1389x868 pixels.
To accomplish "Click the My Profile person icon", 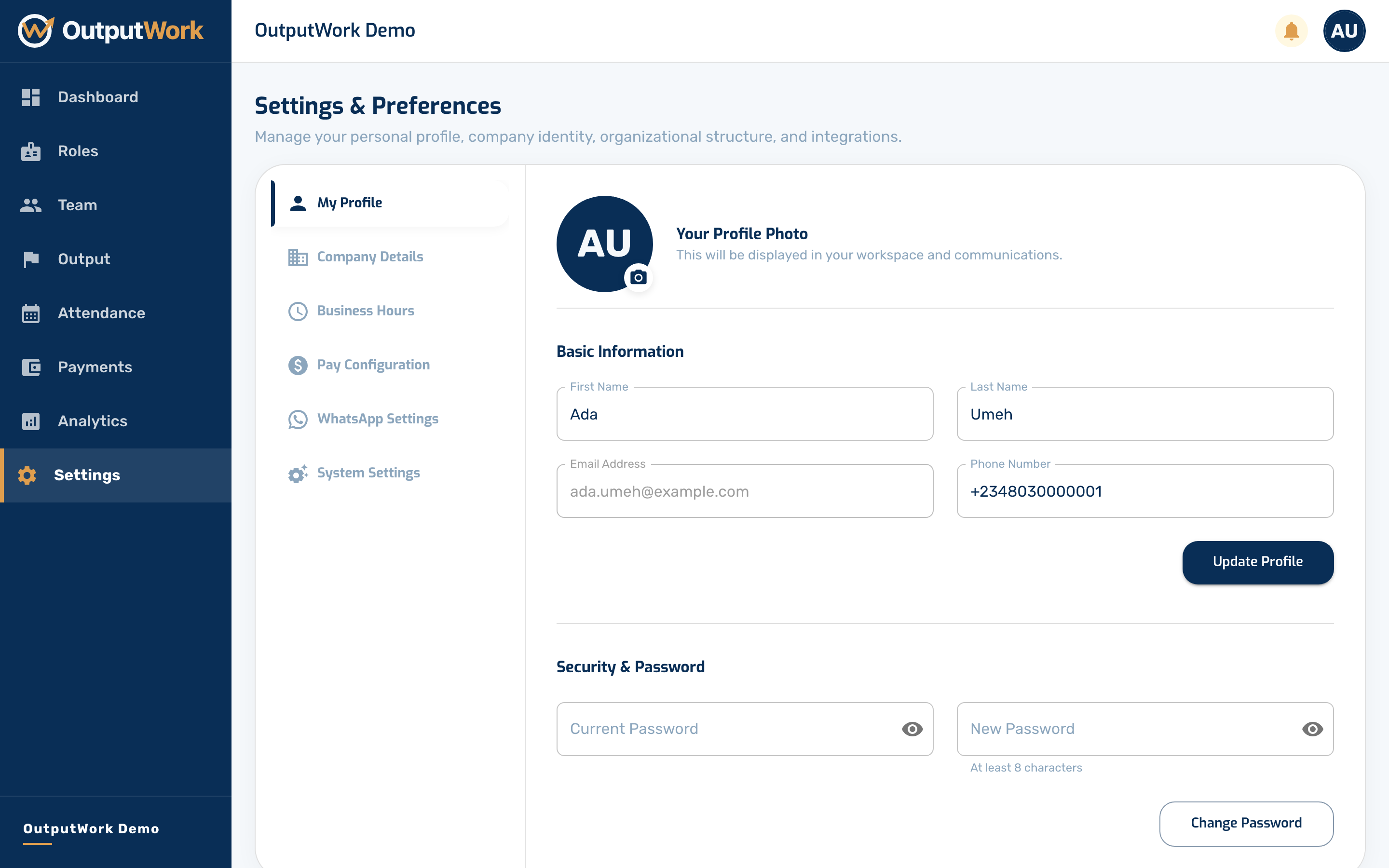I will pos(298,203).
